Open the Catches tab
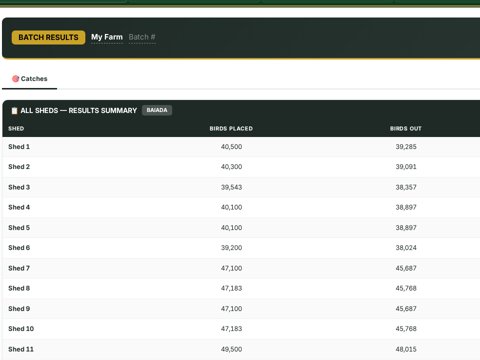The width and height of the screenshot is (480, 360). tap(30, 79)
